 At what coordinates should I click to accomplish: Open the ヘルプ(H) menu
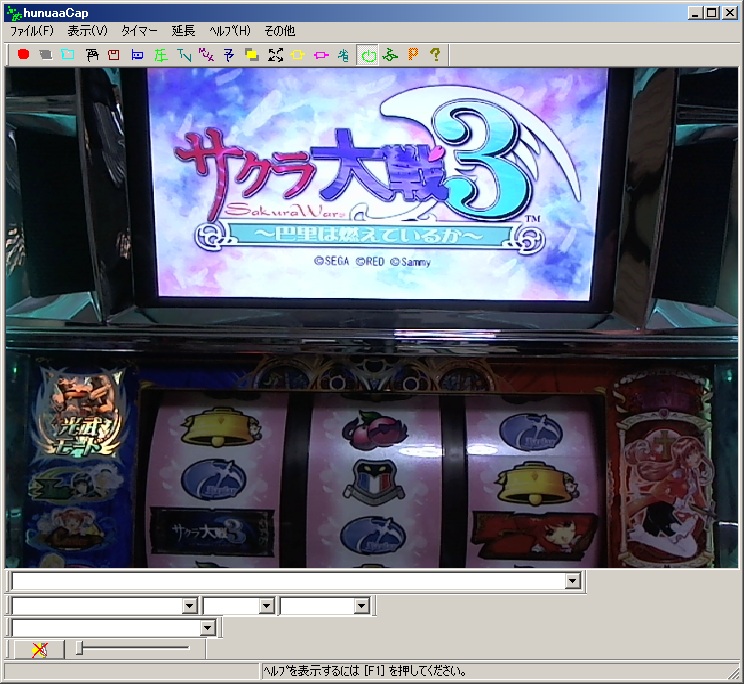tap(230, 31)
